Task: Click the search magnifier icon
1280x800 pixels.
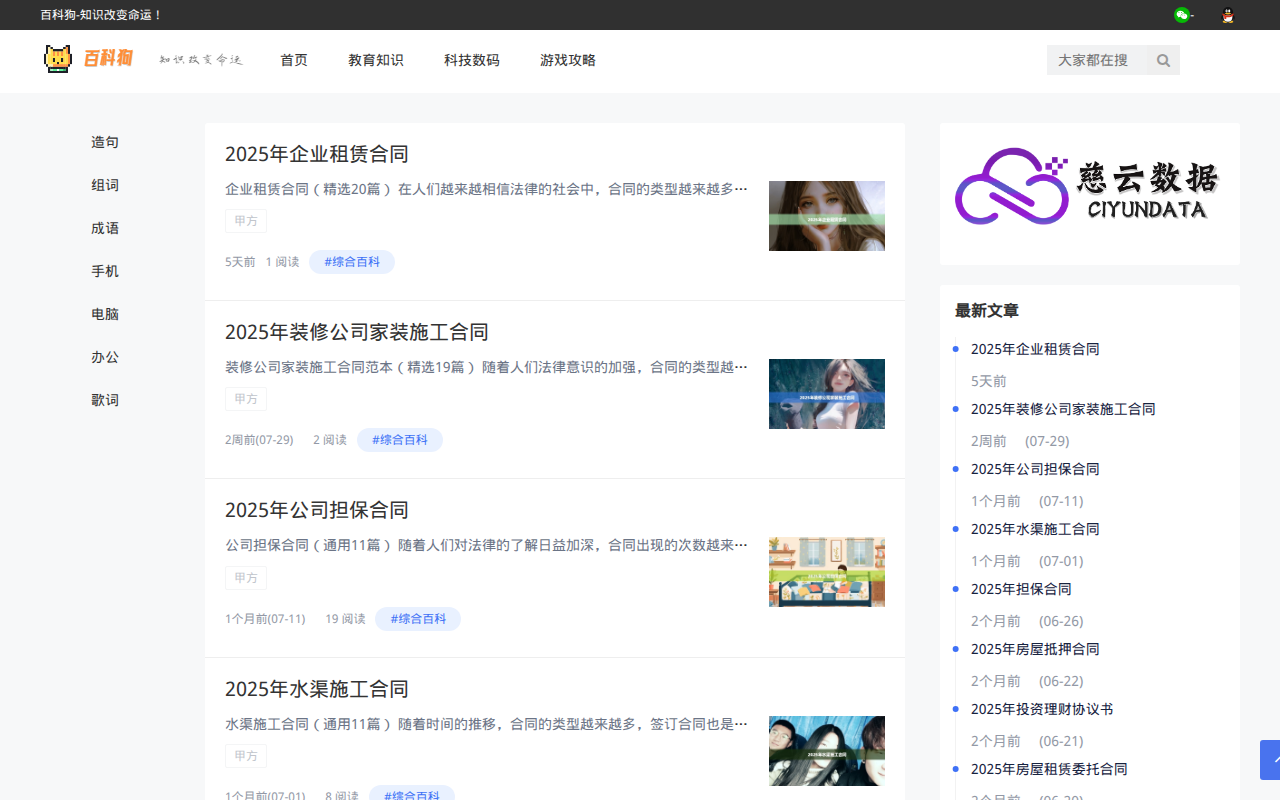Action: click(x=1163, y=60)
